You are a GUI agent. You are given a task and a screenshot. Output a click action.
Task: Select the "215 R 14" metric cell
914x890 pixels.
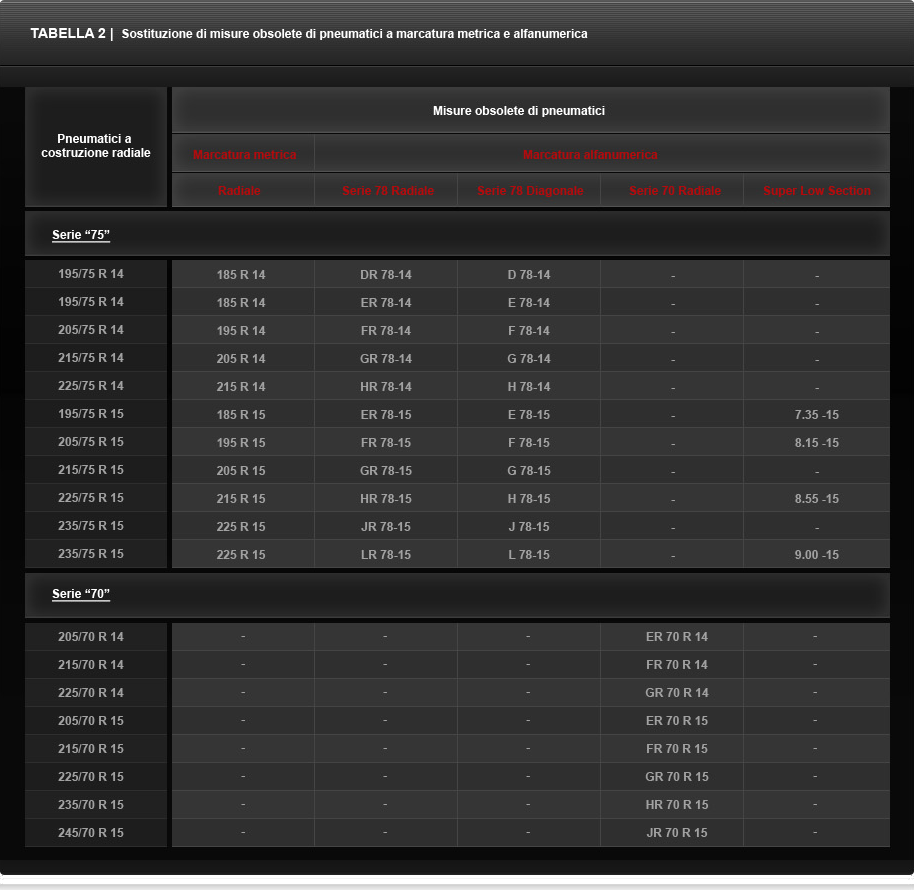(241, 386)
